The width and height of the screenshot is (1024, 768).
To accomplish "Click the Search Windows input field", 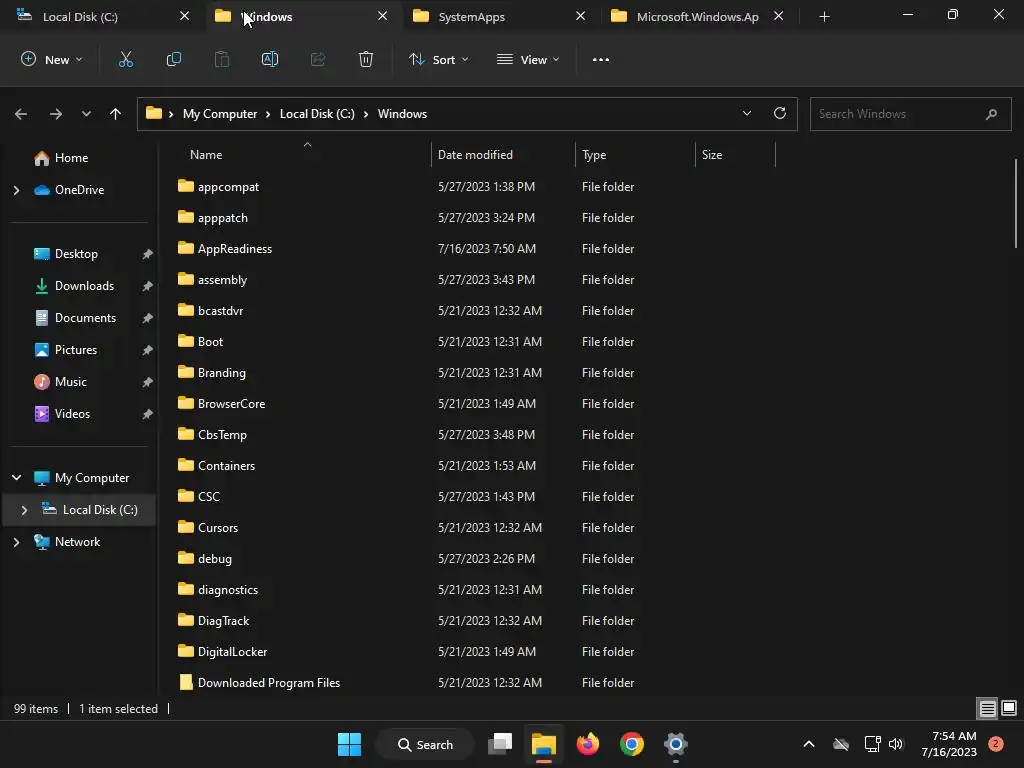I will click(x=910, y=114).
